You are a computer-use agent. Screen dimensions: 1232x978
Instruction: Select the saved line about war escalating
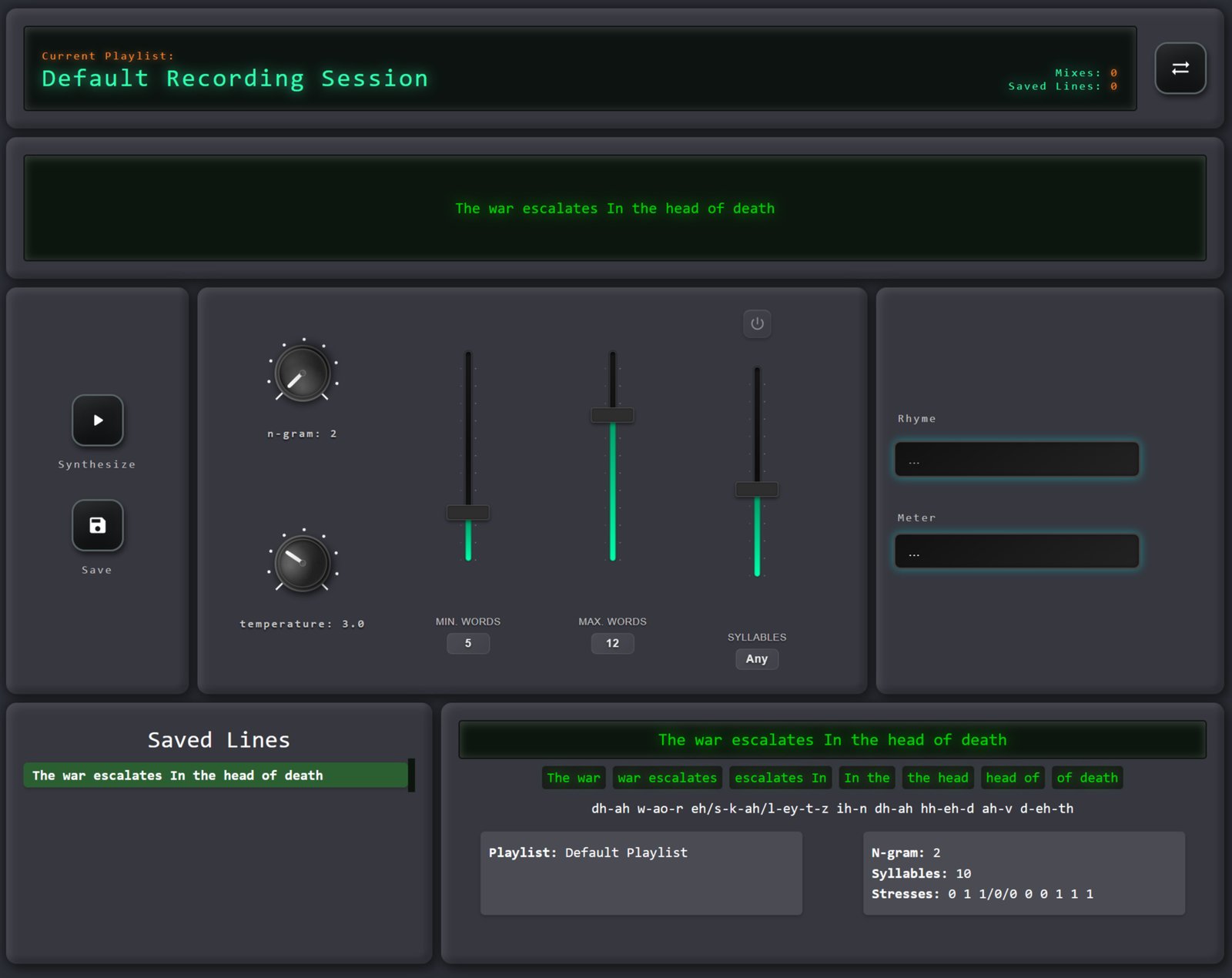216,775
